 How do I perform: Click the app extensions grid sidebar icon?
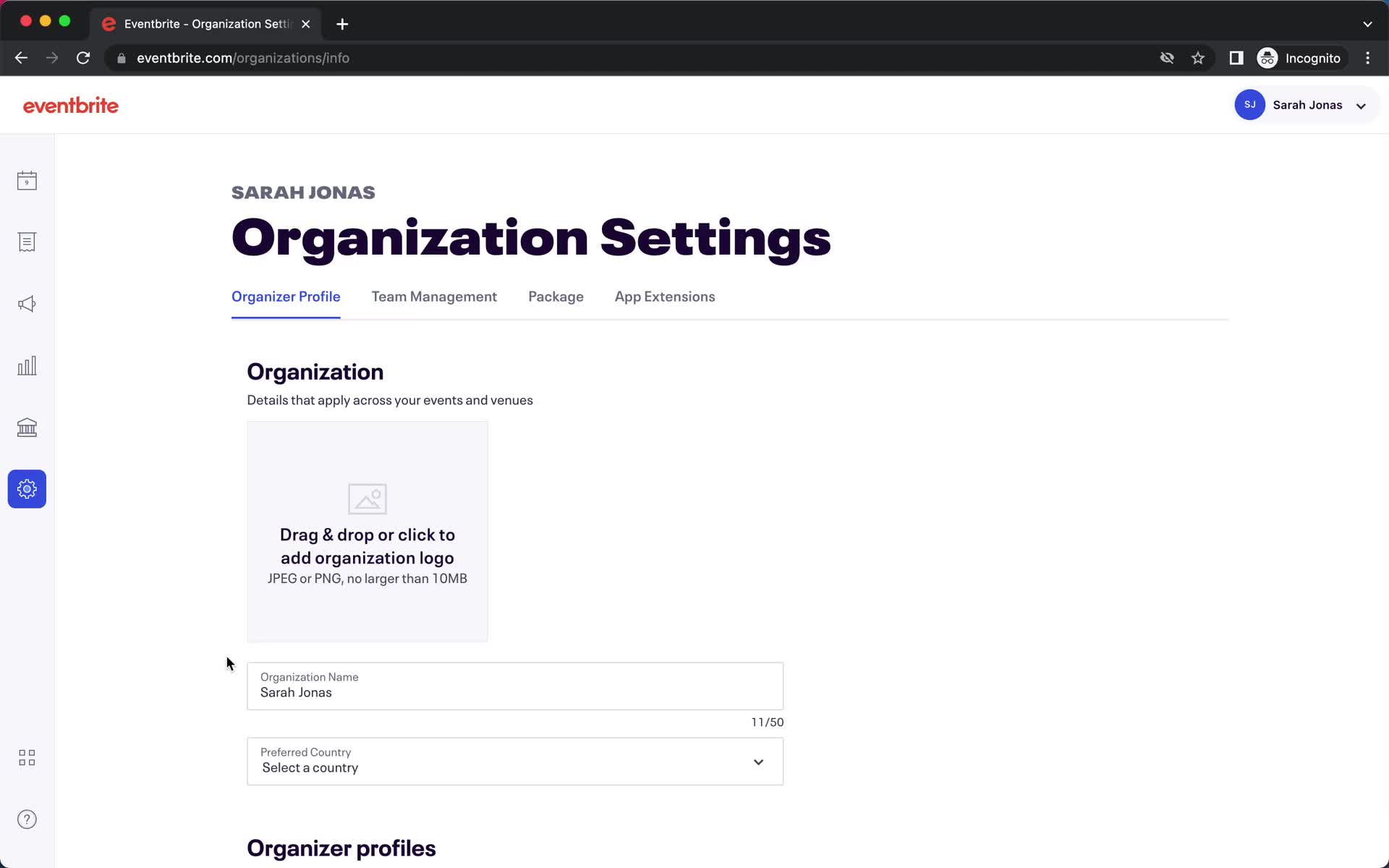(27, 757)
